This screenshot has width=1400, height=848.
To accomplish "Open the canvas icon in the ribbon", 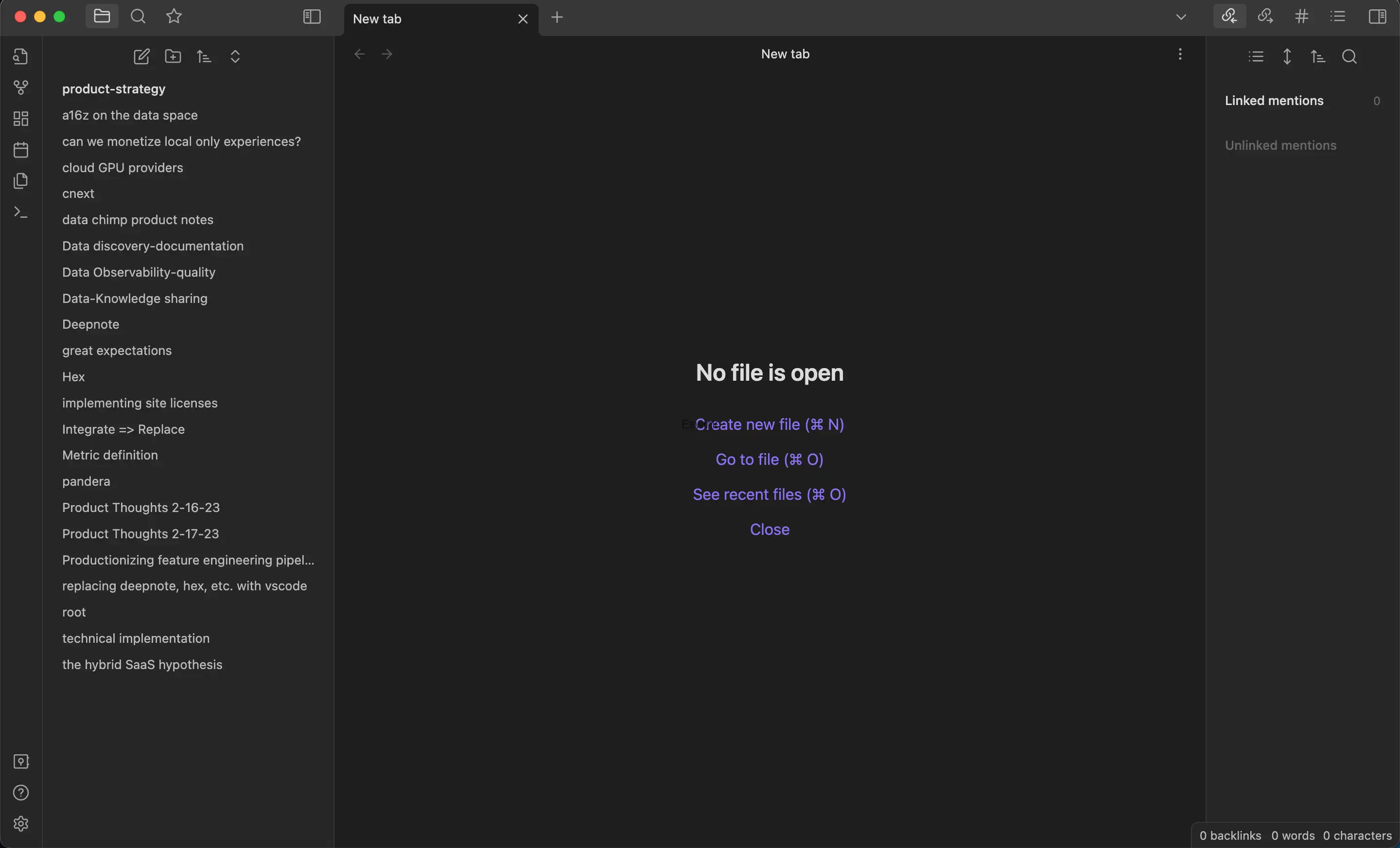I will (21, 119).
